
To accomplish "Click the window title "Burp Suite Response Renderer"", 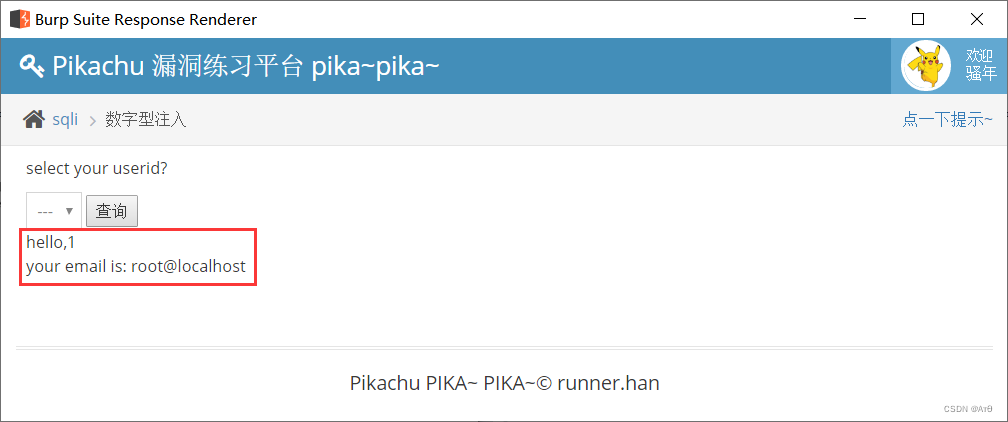I will click(x=146, y=19).
